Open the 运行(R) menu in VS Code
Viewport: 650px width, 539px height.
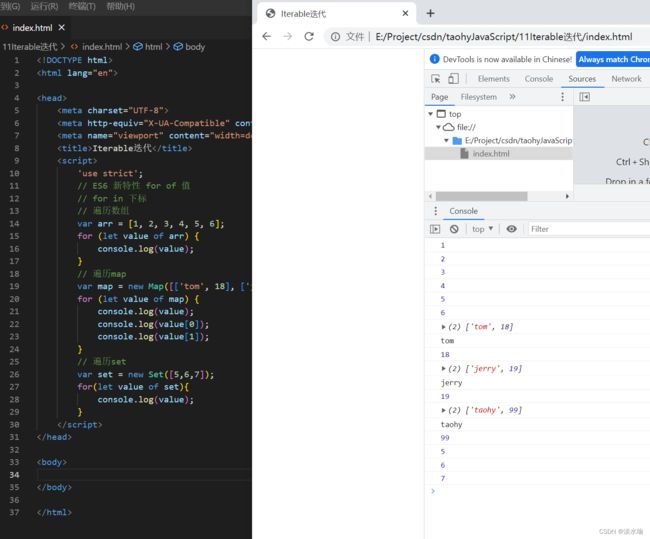point(44,6)
